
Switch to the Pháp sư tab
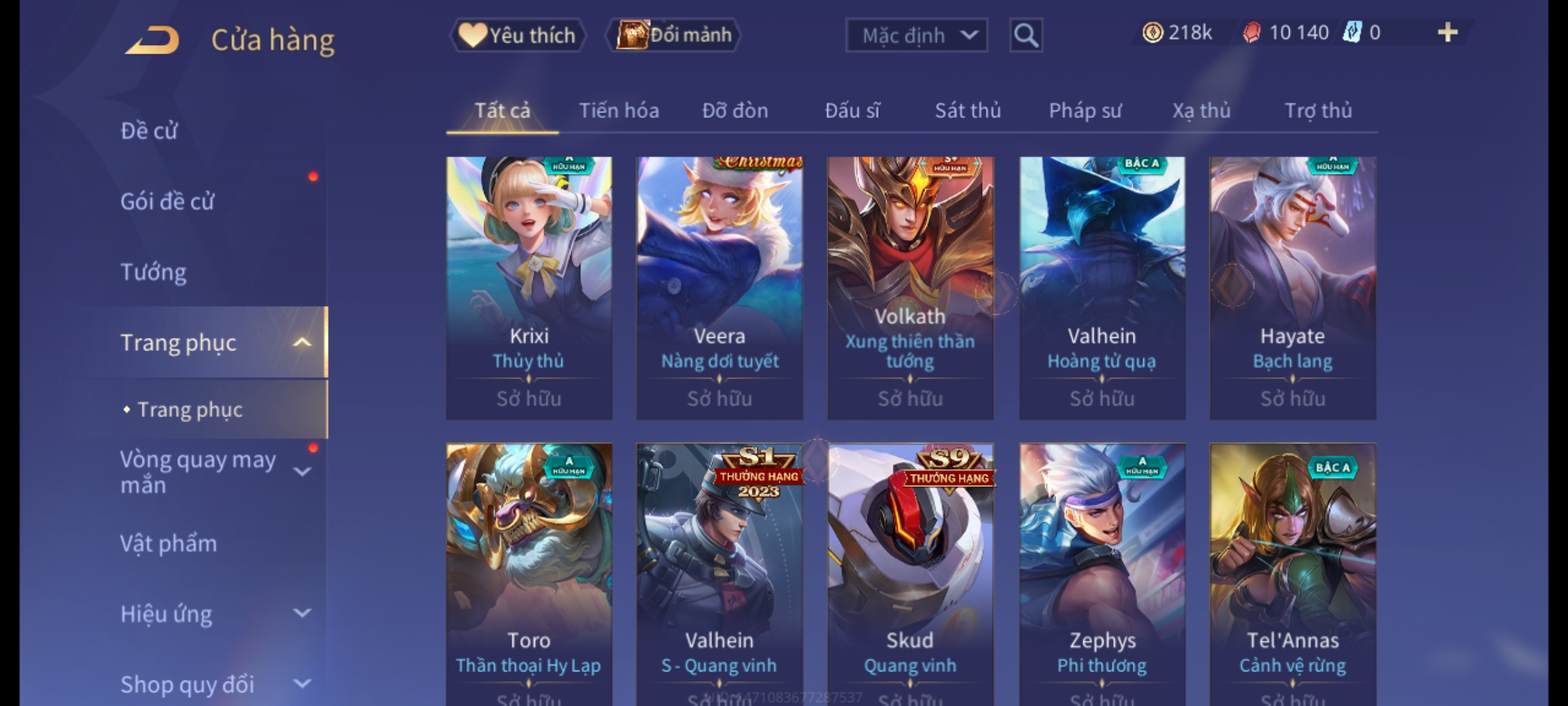click(1085, 110)
